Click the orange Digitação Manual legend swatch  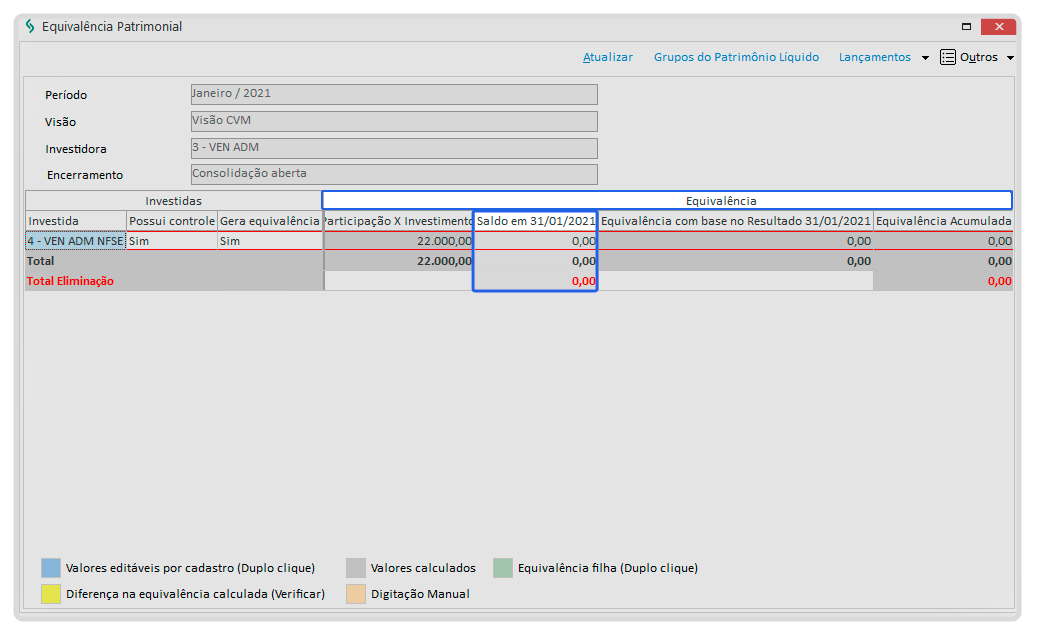356,594
